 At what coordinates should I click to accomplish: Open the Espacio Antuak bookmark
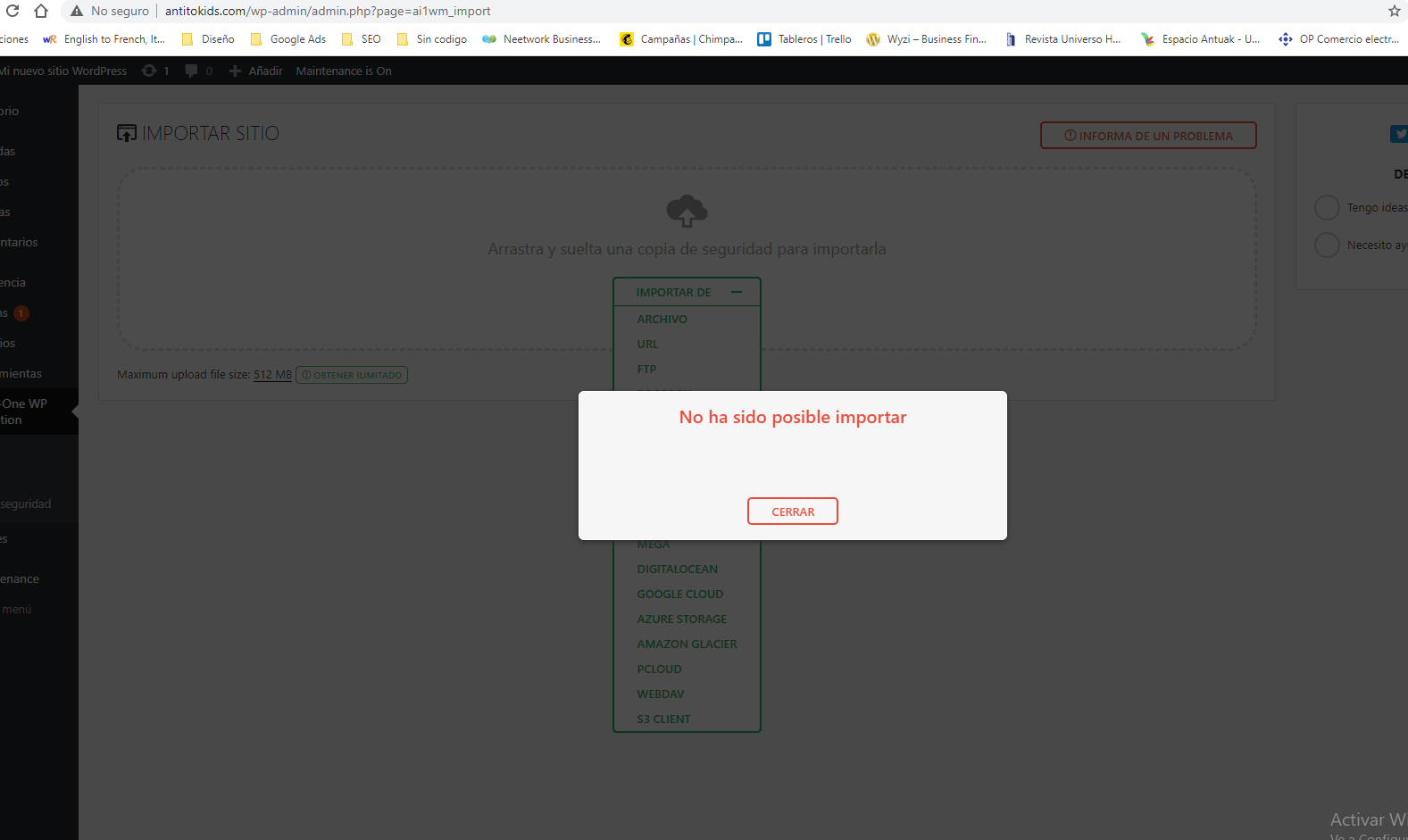(x=1201, y=39)
